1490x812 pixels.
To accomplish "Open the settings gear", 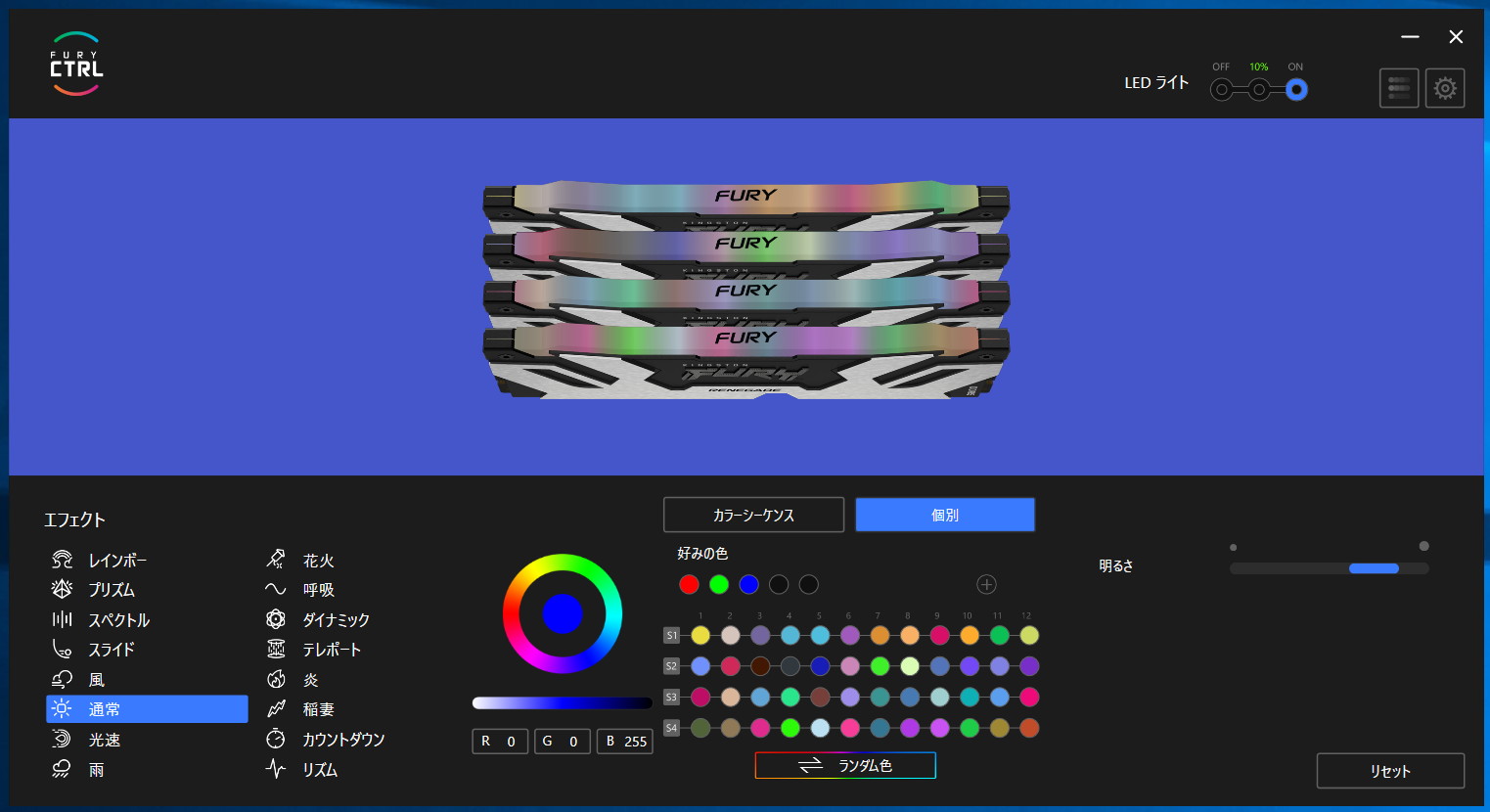I will [x=1445, y=88].
